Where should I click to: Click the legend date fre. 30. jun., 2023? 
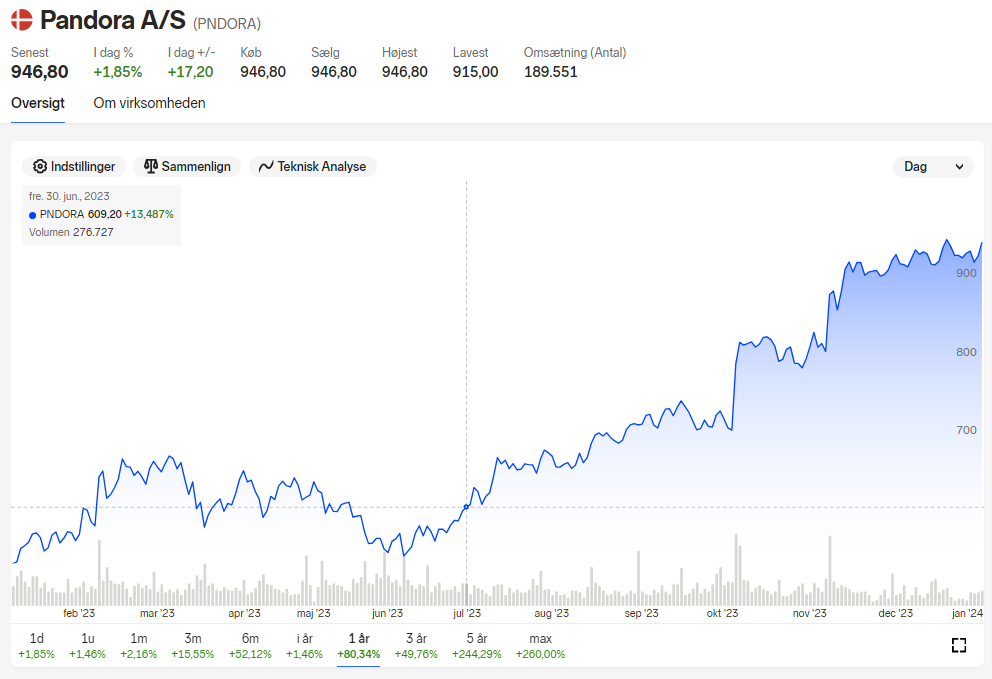pos(69,196)
